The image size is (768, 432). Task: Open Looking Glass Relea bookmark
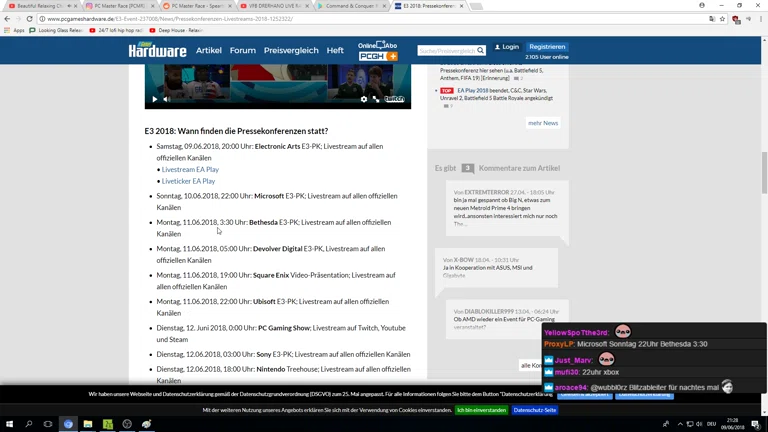click(56, 30)
